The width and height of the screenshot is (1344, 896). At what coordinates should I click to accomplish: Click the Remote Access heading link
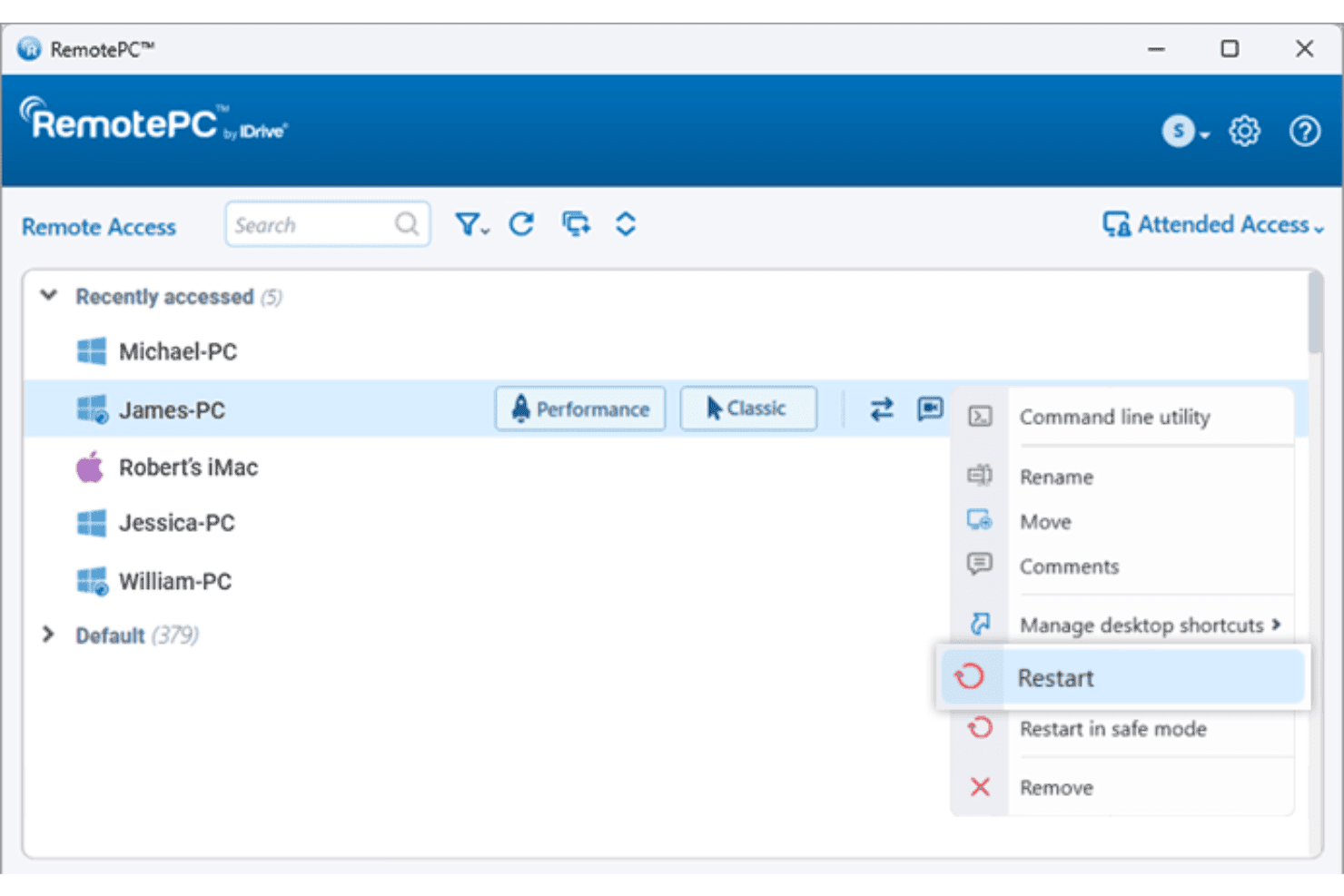click(99, 227)
